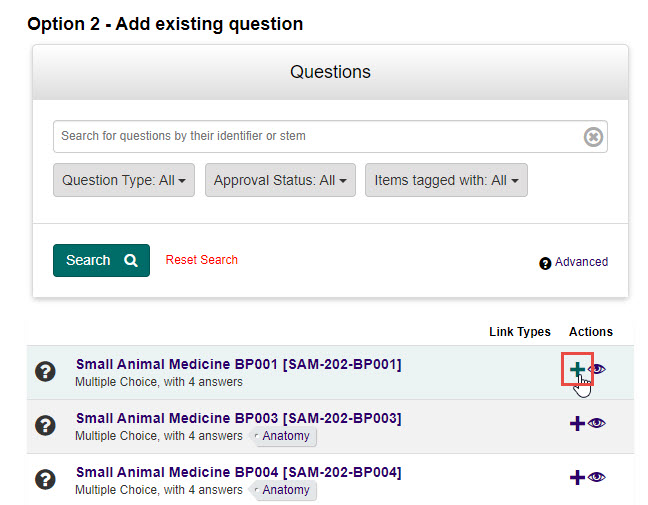This screenshot has width=648, height=505.
Task: Click question mark icon beside BP004
Action: [x=45, y=480]
